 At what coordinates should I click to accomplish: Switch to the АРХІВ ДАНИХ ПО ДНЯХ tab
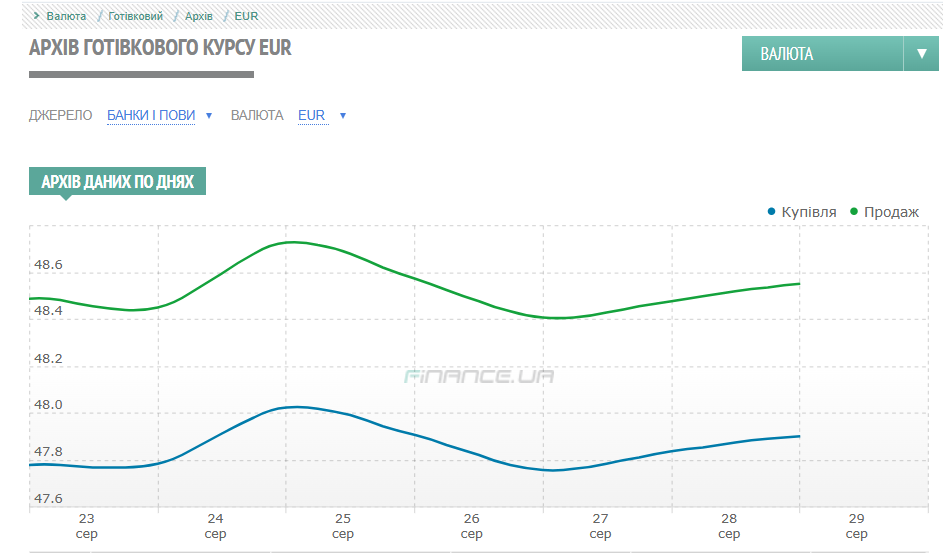(117, 181)
